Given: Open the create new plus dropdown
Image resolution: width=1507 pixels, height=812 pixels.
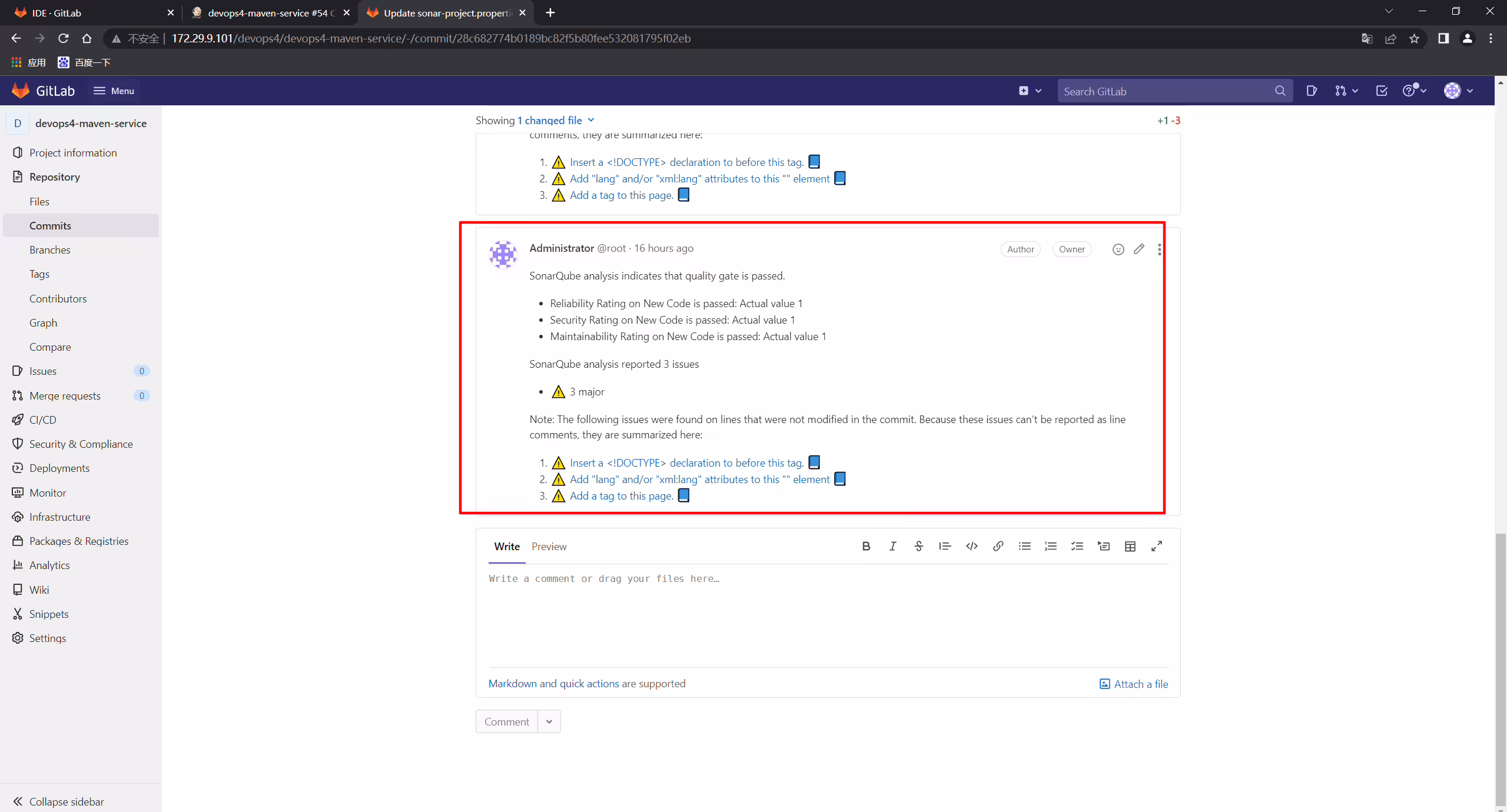Looking at the screenshot, I should [x=1030, y=91].
